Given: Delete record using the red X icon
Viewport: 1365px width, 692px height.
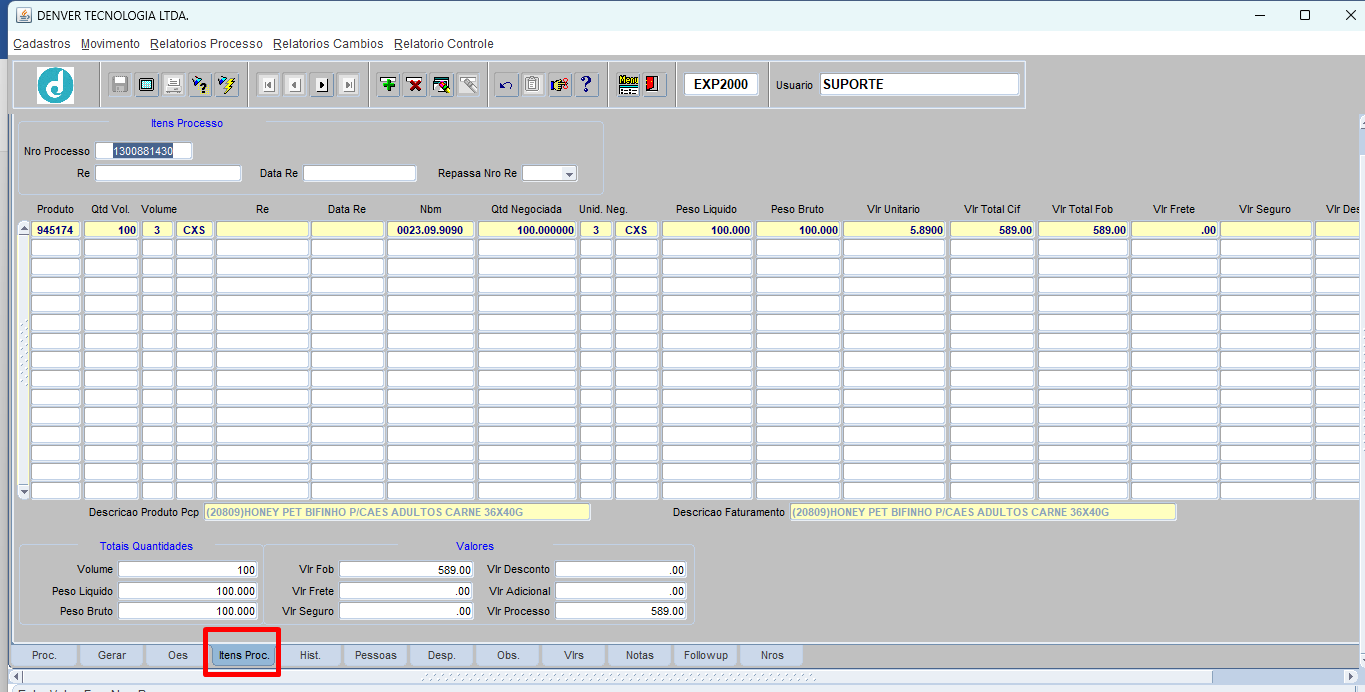Looking at the screenshot, I should (x=415, y=85).
